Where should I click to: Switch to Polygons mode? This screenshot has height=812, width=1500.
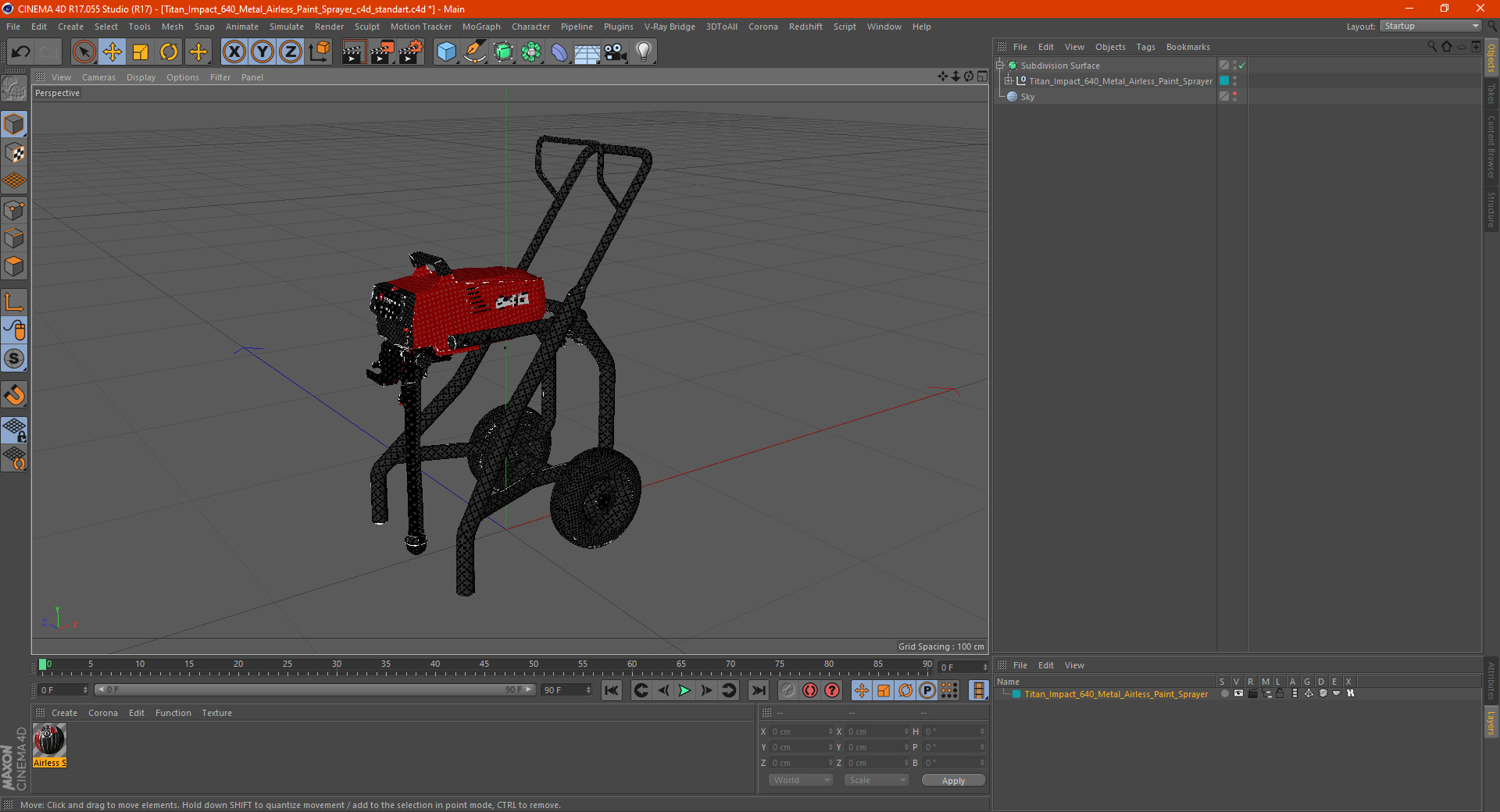tap(14, 266)
